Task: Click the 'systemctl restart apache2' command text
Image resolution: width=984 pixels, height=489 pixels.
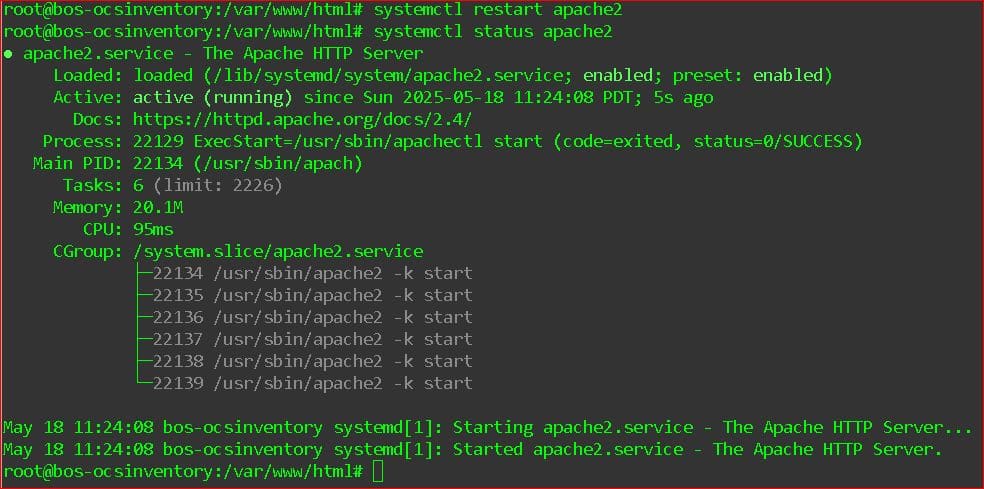Action: 498,10
